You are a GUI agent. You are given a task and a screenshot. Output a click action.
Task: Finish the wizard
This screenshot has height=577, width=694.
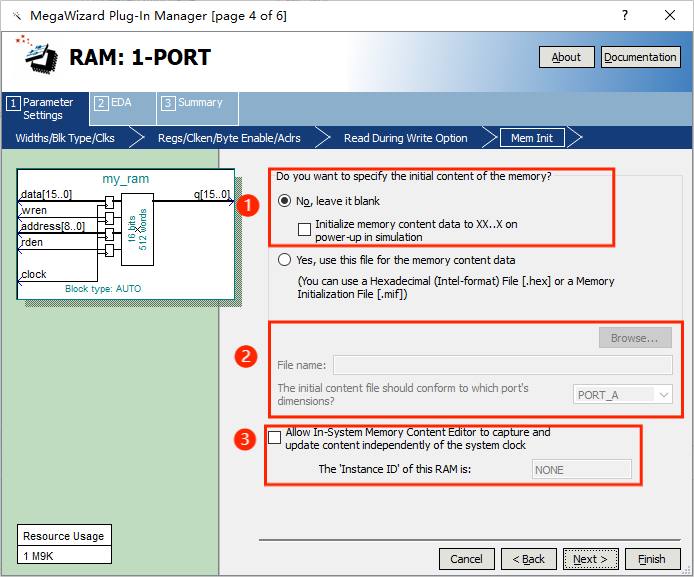click(652, 559)
